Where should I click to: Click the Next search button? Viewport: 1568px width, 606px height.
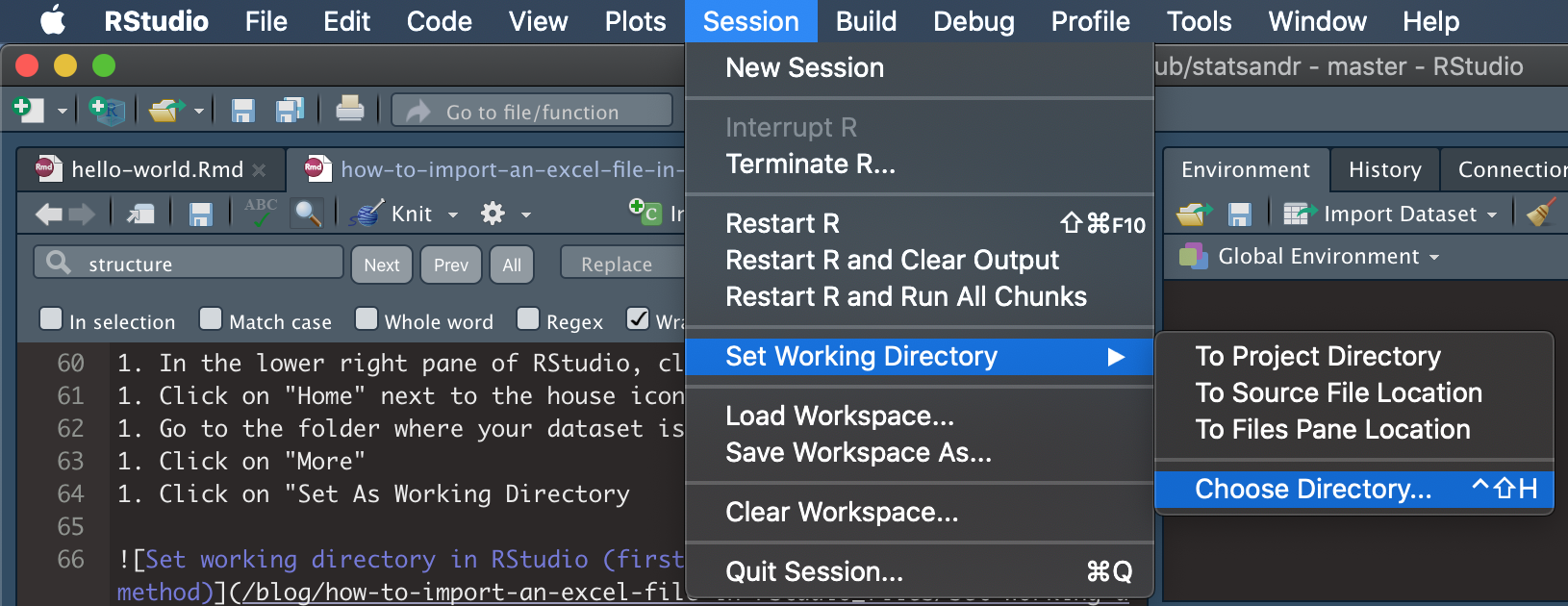click(x=381, y=264)
